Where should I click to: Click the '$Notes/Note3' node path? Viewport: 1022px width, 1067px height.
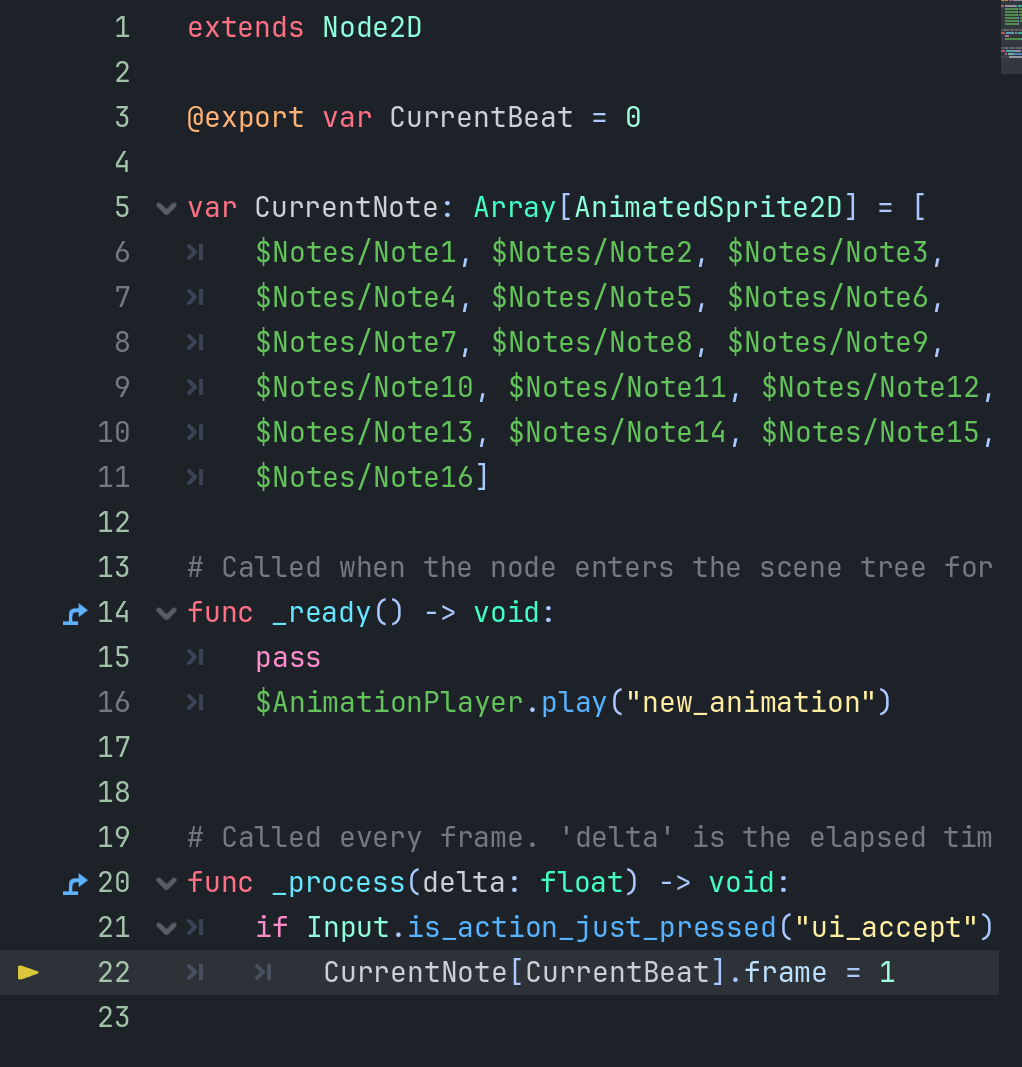827,252
